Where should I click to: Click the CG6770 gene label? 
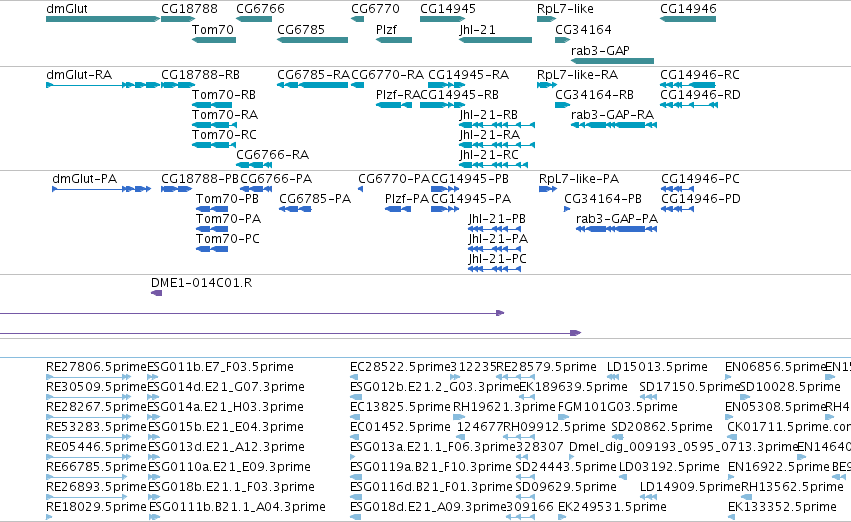point(375,9)
